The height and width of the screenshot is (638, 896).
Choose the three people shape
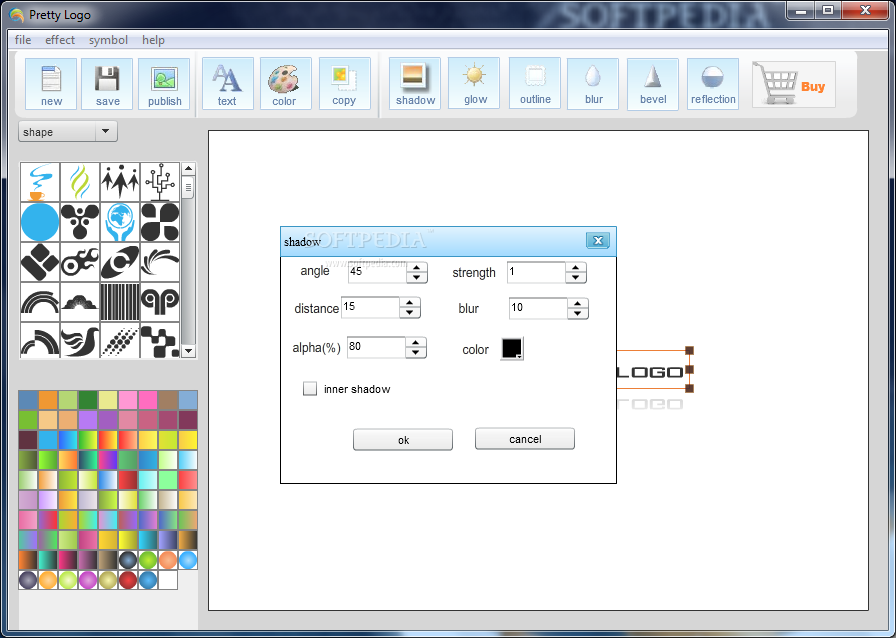click(120, 182)
